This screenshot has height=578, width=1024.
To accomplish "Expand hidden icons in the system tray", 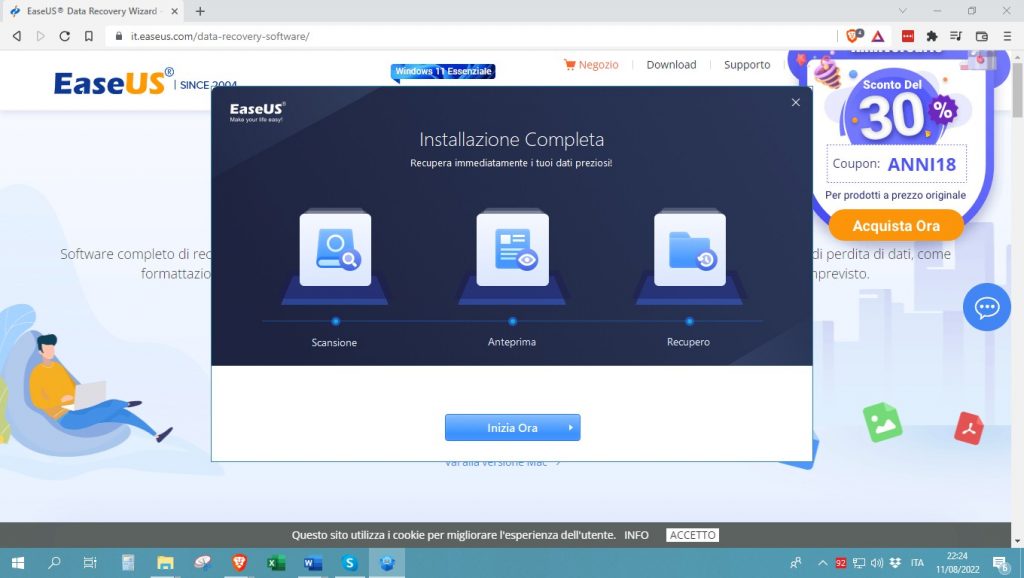I will click(x=823, y=562).
